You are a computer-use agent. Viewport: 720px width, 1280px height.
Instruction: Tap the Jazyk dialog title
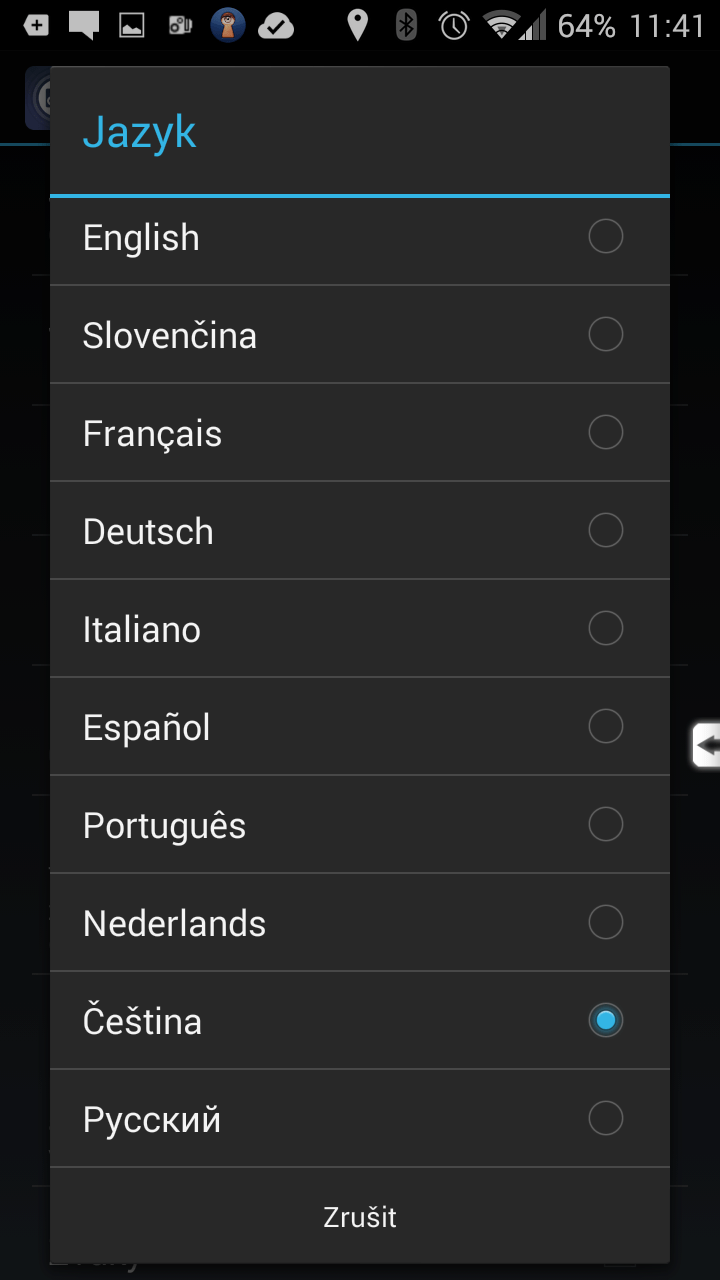pyautogui.click(x=139, y=132)
